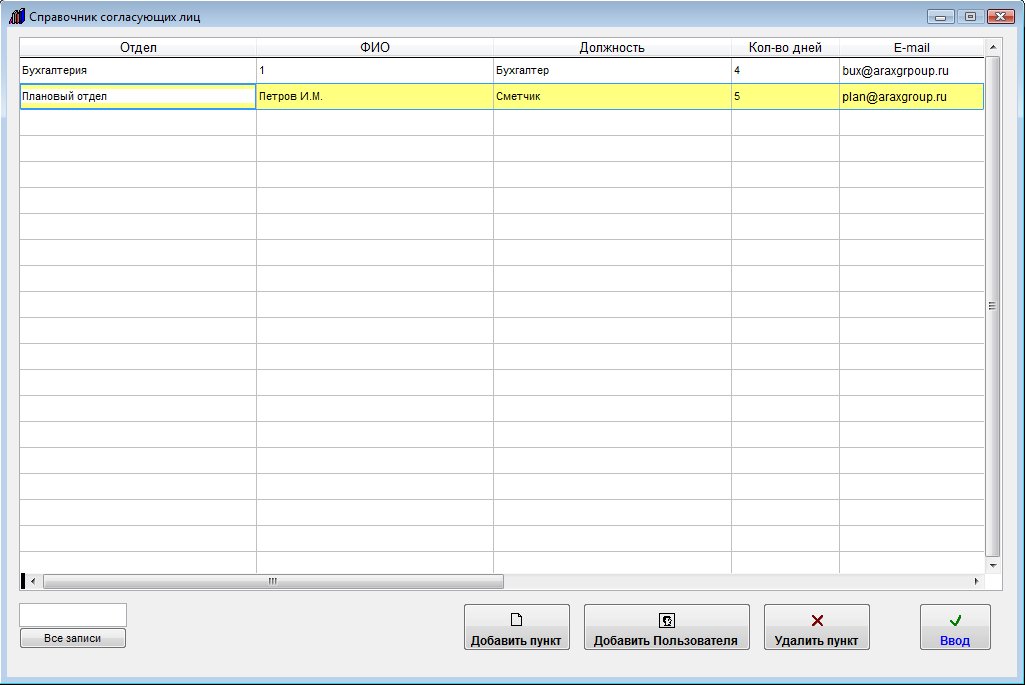Click the user icon on Добавить Пользователя
Image resolution: width=1026 pixels, height=685 pixels.
(x=666, y=620)
